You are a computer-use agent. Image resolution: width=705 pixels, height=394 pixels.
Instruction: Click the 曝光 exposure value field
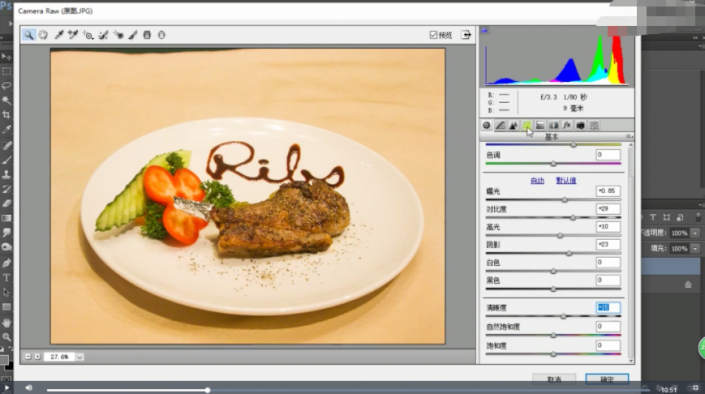point(608,191)
